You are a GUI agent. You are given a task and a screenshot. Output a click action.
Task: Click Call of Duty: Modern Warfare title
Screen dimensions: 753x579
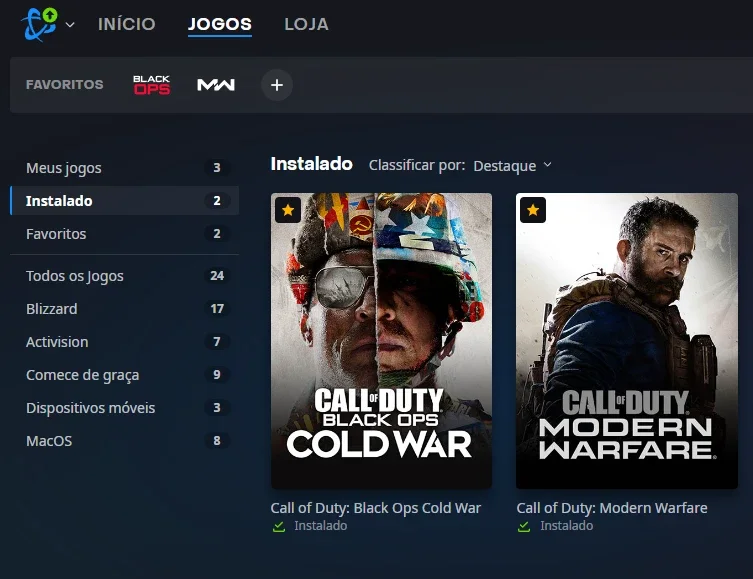(x=612, y=508)
